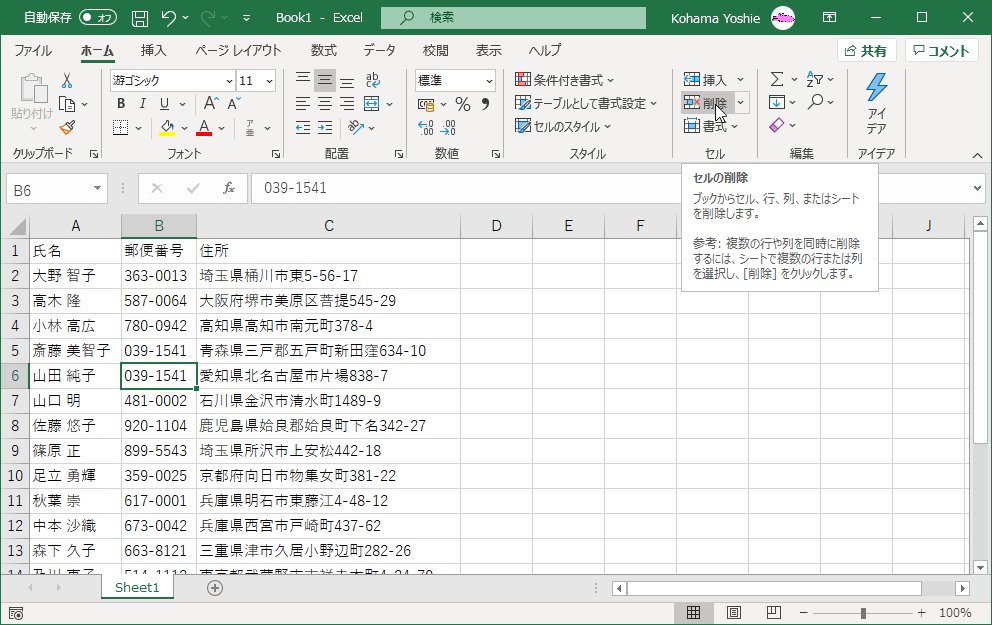Click the Paste (貼り付け) icon

(32, 89)
